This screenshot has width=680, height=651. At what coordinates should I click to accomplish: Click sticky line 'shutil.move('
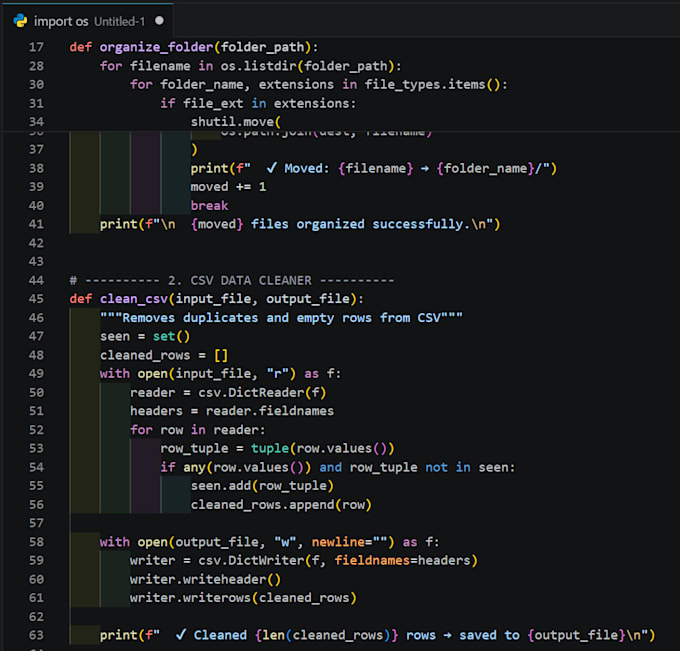click(236, 122)
